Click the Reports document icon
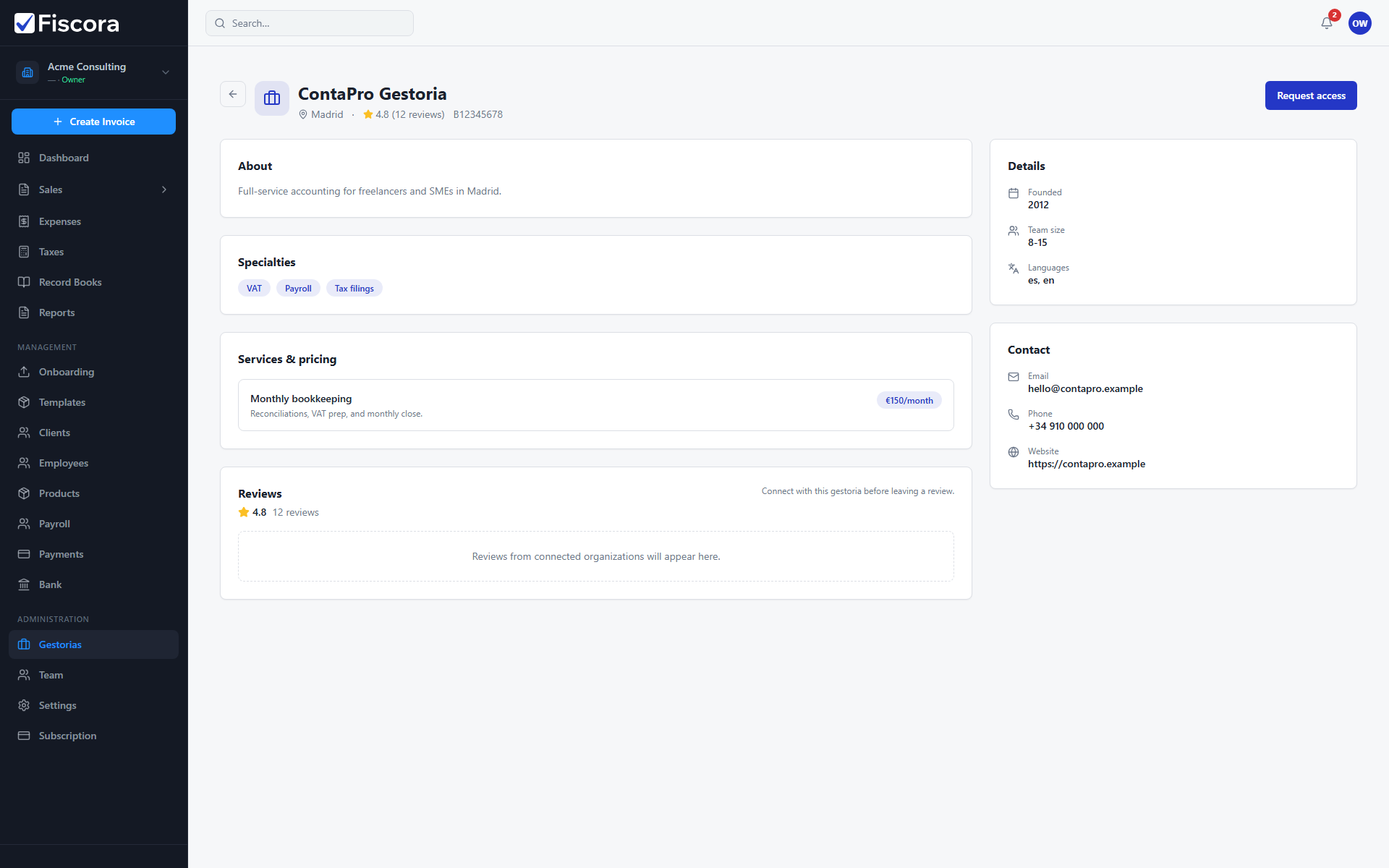Viewport: 1389px width, 868px height. (x=24, y=312)
